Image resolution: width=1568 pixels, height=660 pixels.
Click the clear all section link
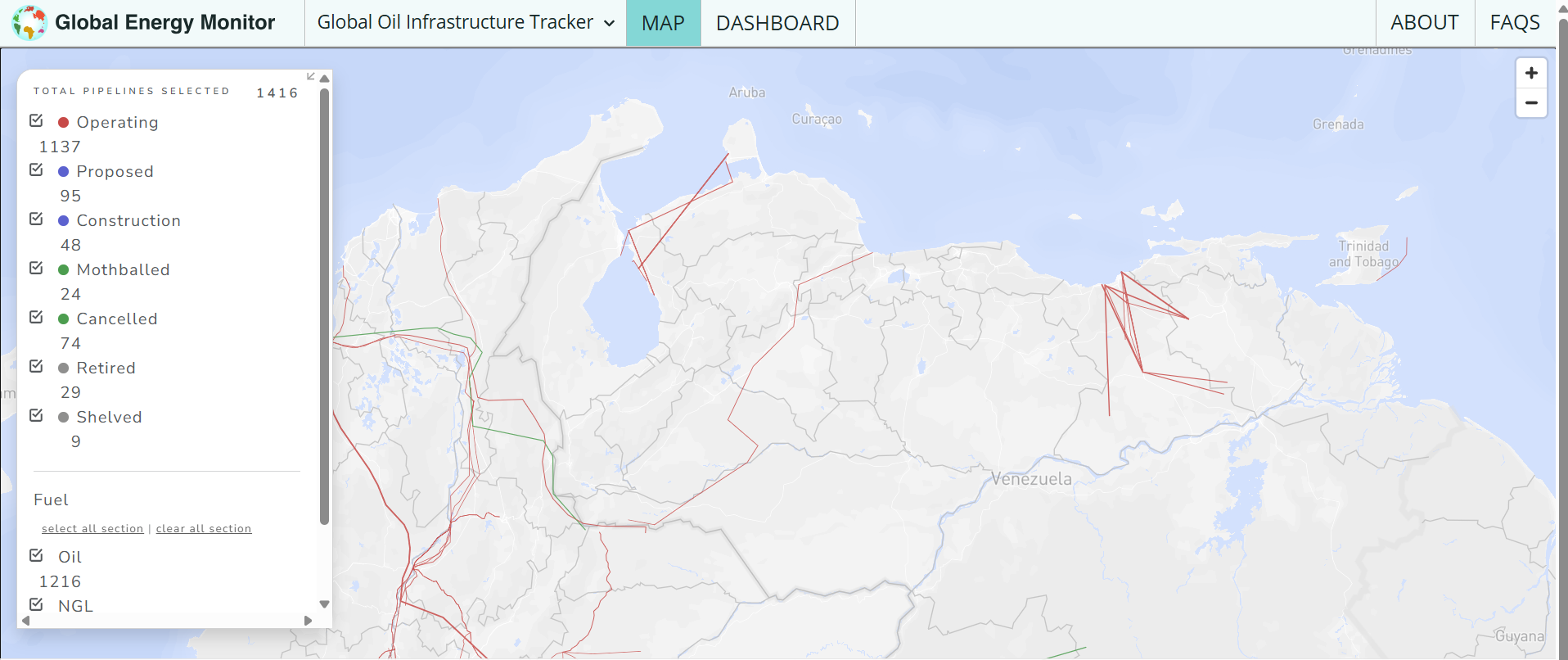[204, 529]
